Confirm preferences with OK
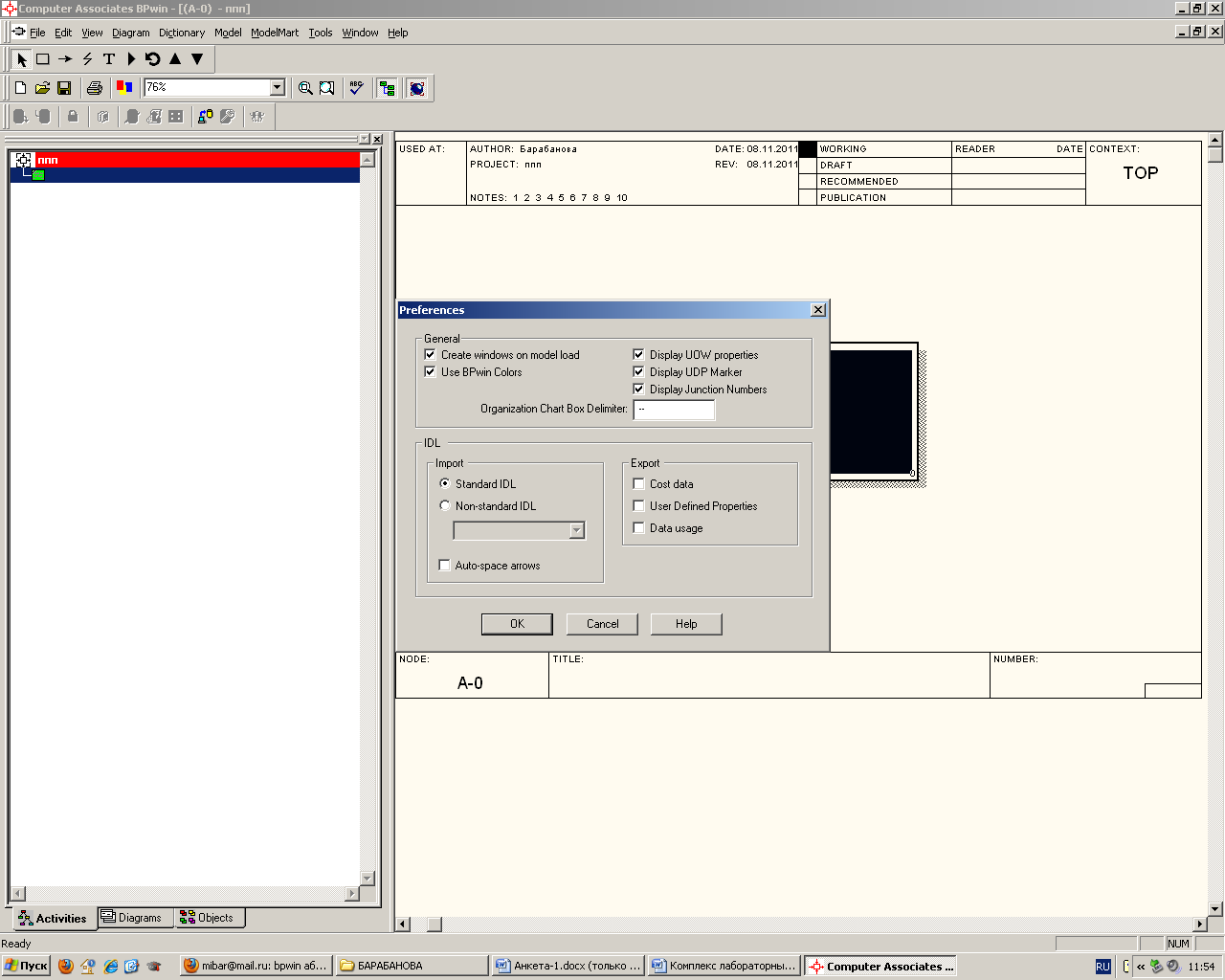 click(517, 624)
